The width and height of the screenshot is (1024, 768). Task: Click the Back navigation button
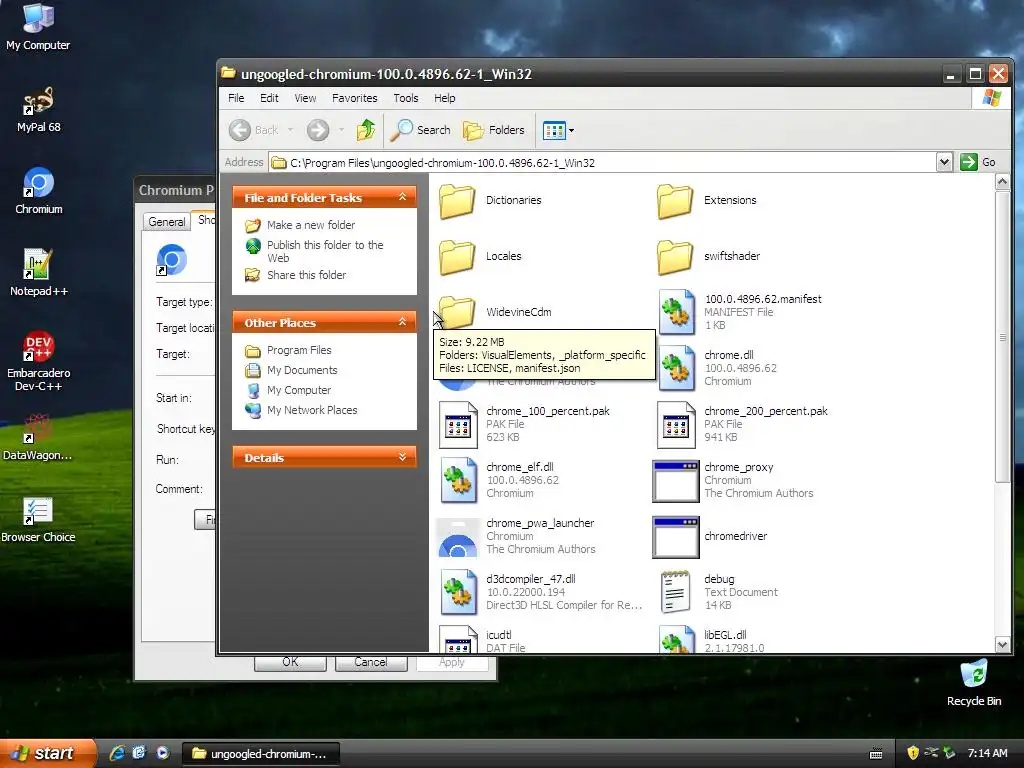(x=254, y=130)
